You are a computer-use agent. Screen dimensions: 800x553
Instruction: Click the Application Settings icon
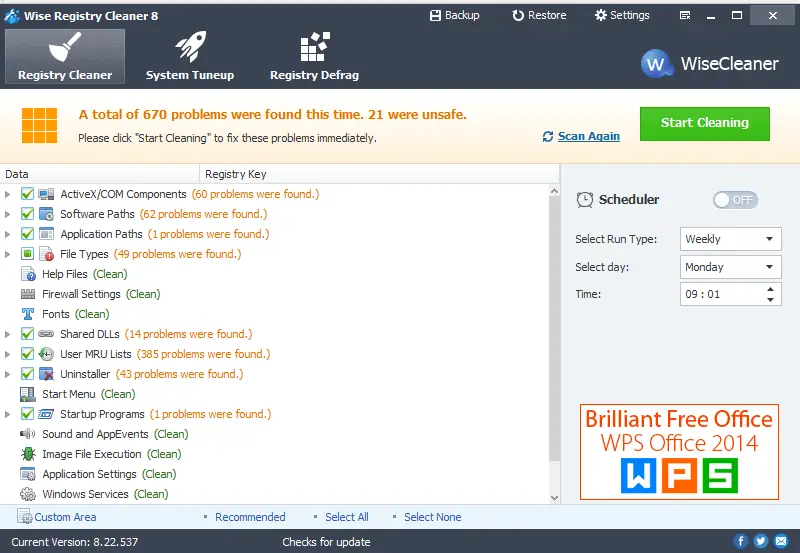click(x=28, y=474)
